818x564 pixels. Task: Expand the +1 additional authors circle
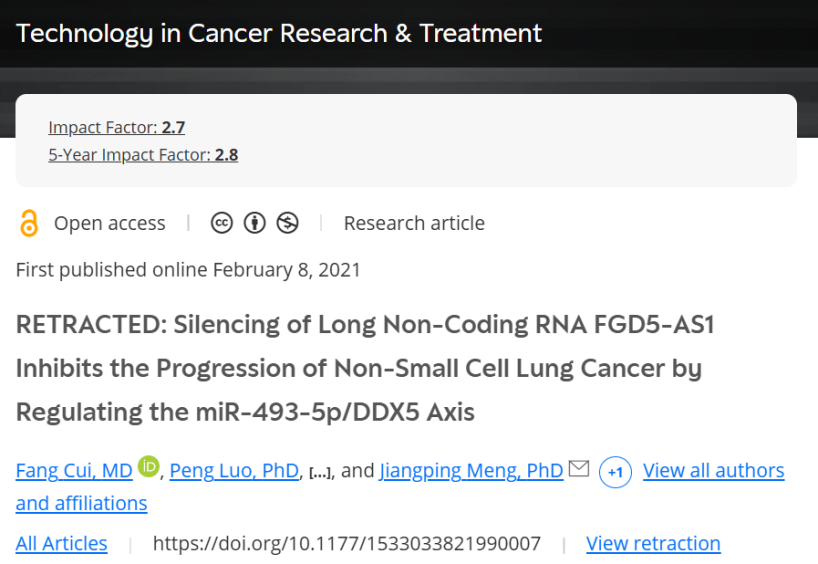click(x=616, y=472)
